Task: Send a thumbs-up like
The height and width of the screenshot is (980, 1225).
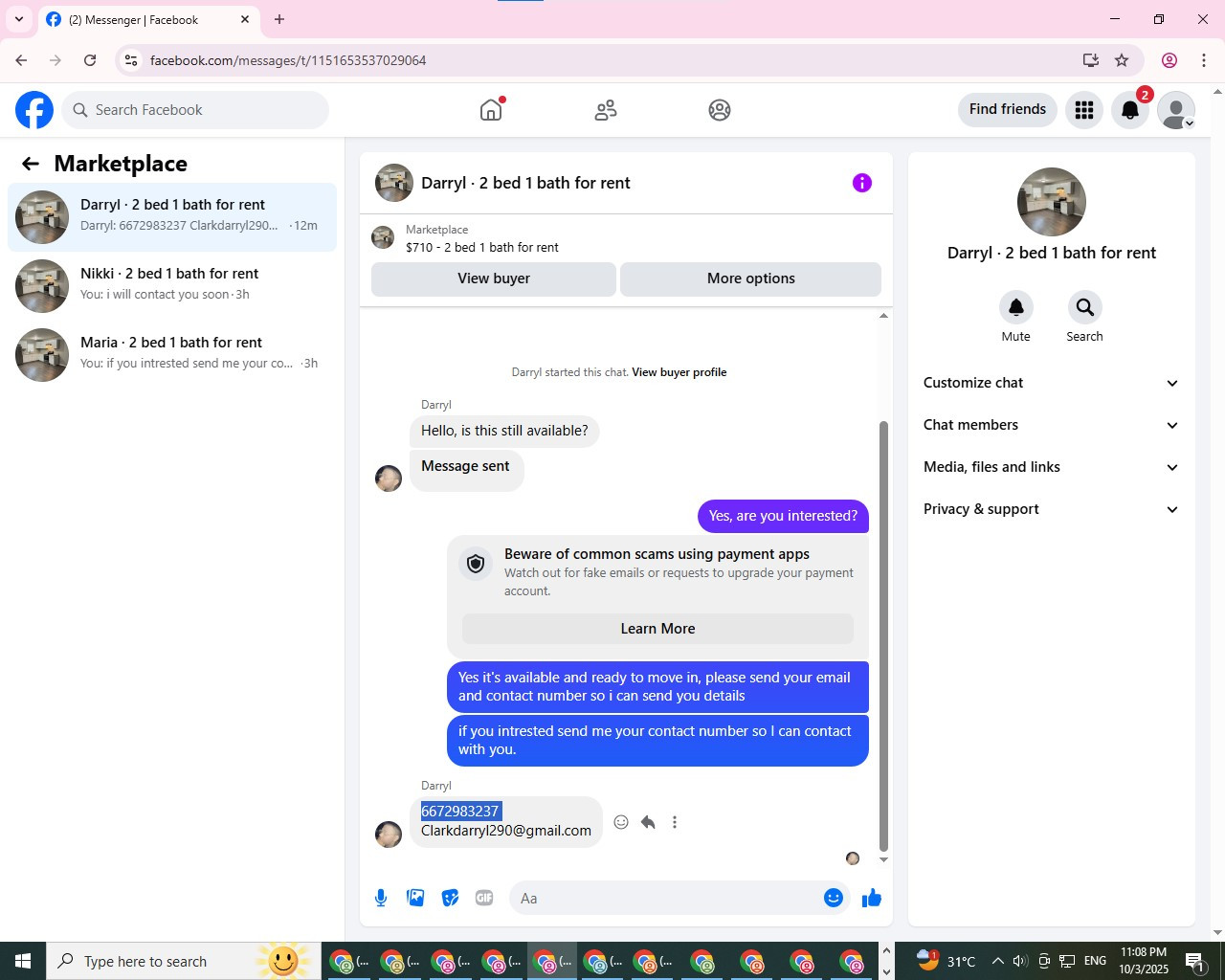Action: [872, 898]
